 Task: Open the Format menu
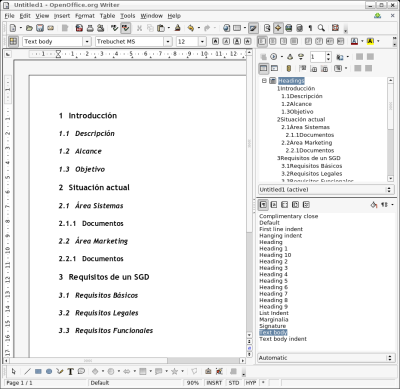tap(85, 16)
